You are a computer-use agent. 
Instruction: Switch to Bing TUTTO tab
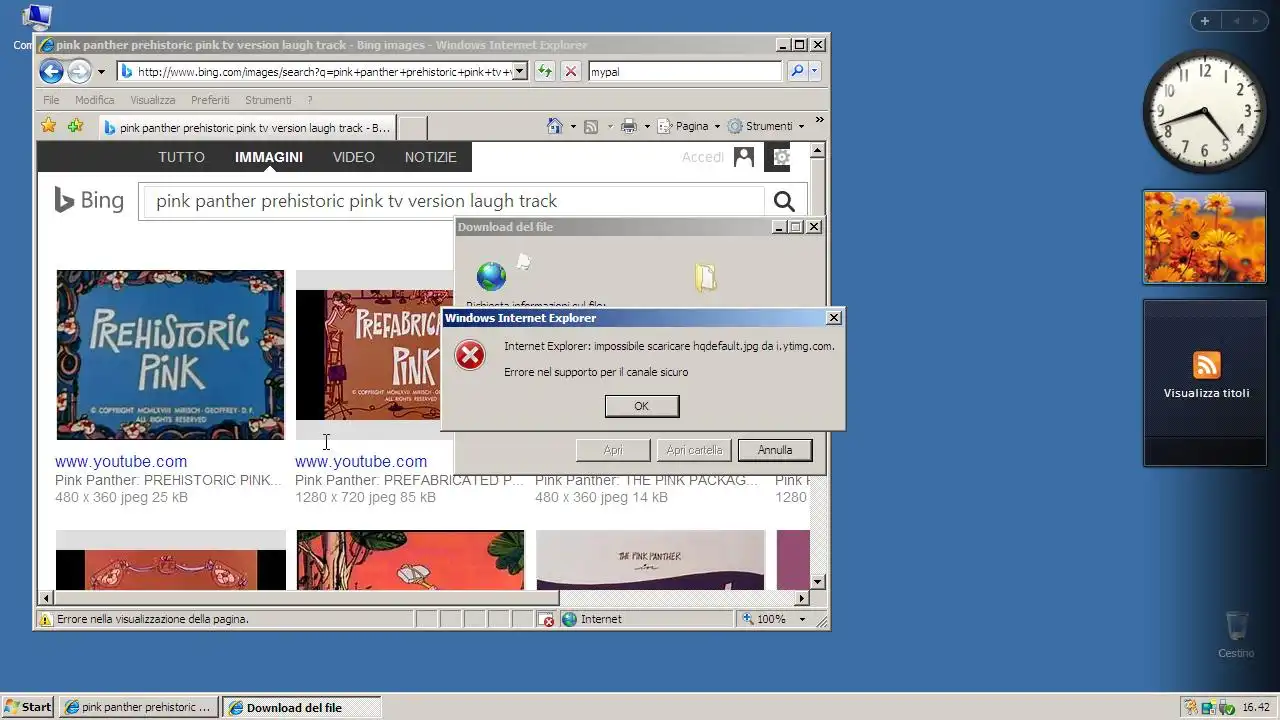click(x=181, y=157)
